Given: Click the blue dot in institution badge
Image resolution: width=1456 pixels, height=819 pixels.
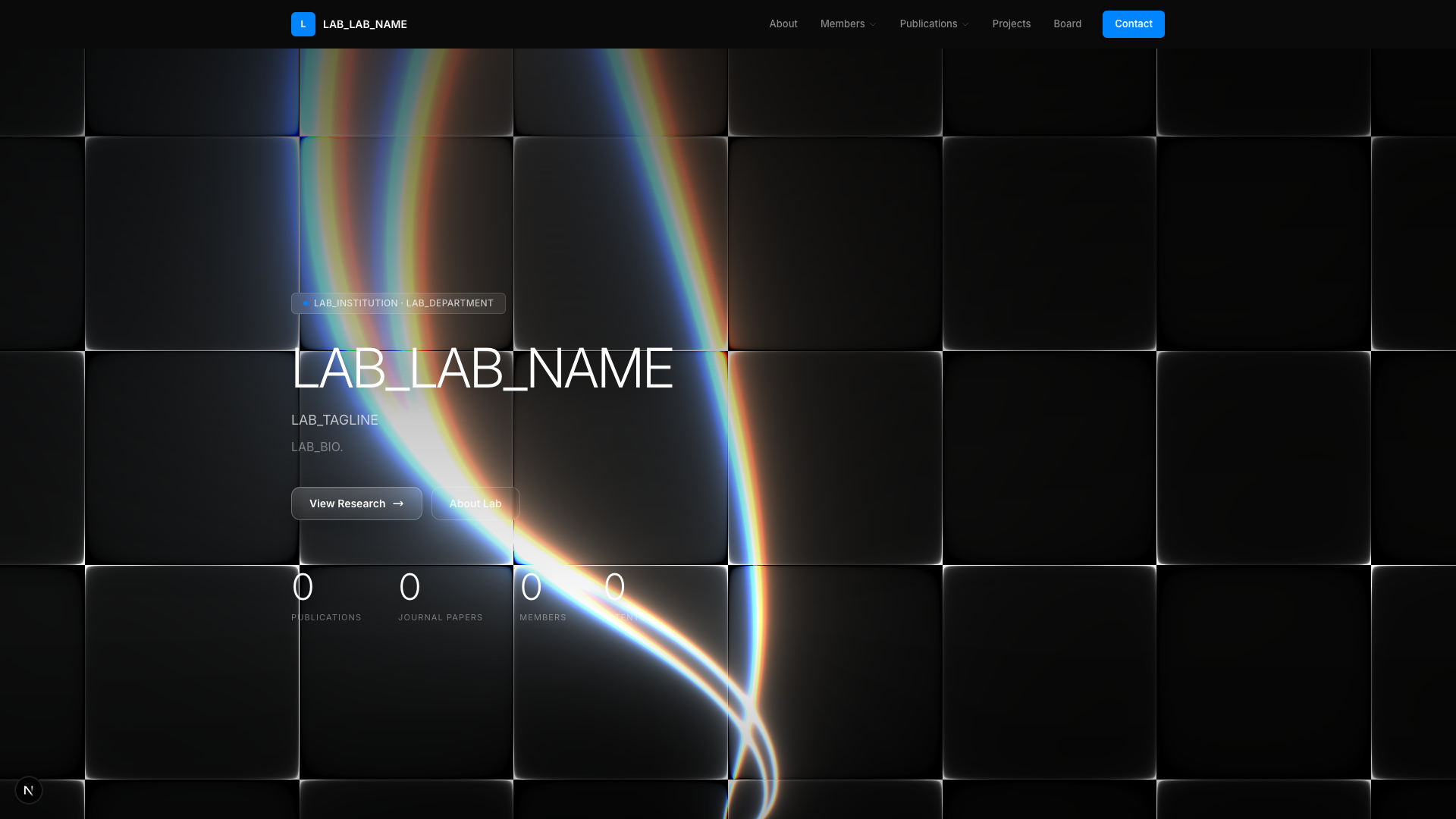Looking at the screenshot, I should pos(306,303).
